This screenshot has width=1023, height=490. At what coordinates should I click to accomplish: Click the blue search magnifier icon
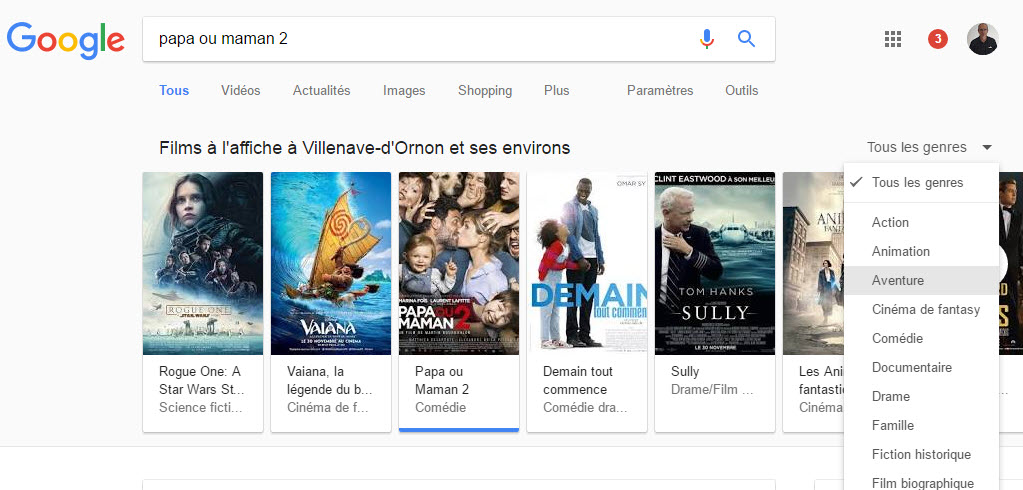pos(746,39)
